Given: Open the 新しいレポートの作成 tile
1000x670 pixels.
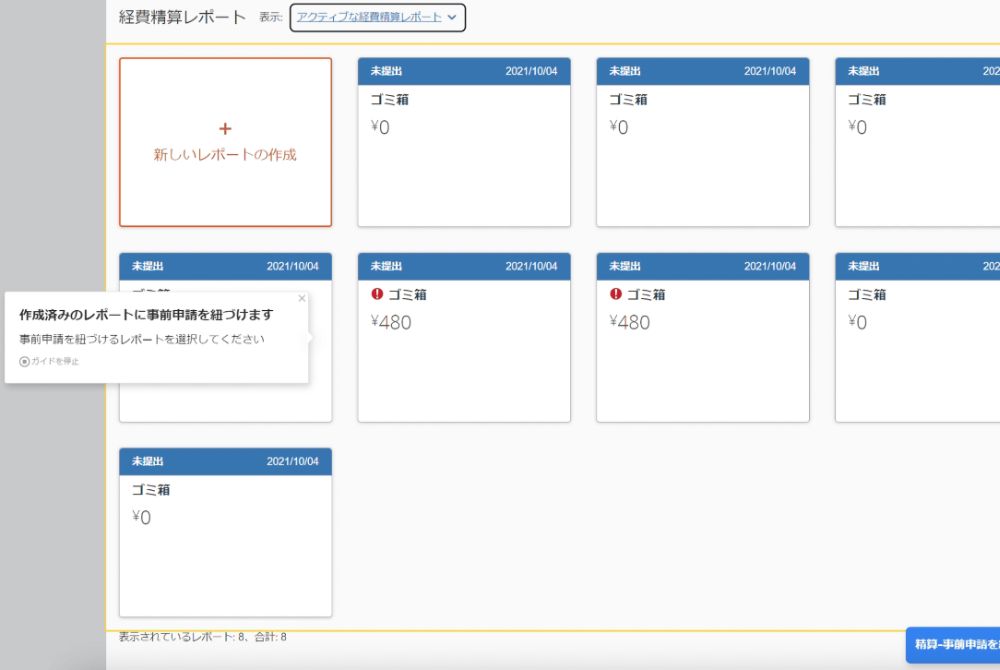Looking at the screenshot, I should pos(225,142).
